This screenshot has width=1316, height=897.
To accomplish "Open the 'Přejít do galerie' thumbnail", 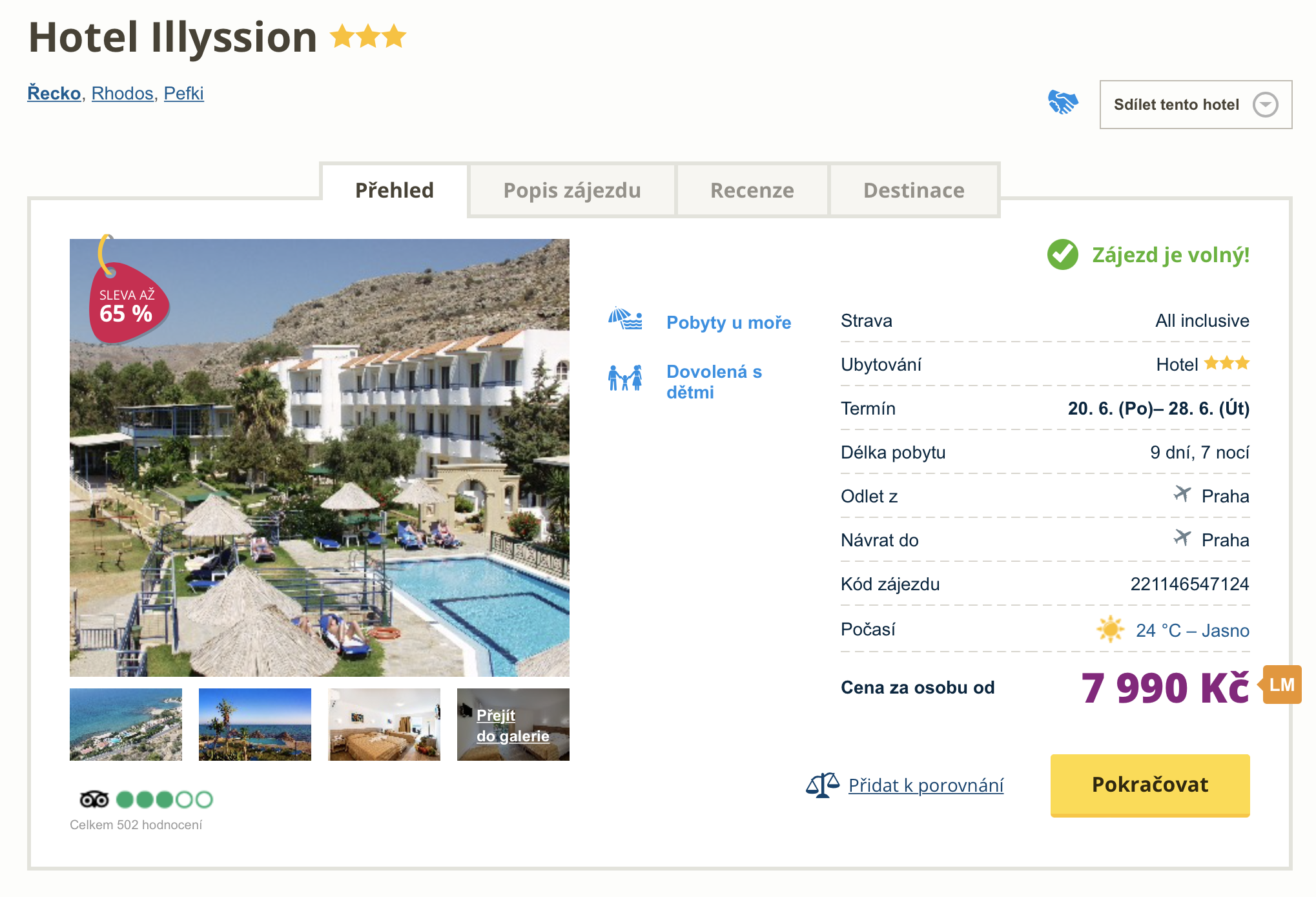I will coord(513,725).
